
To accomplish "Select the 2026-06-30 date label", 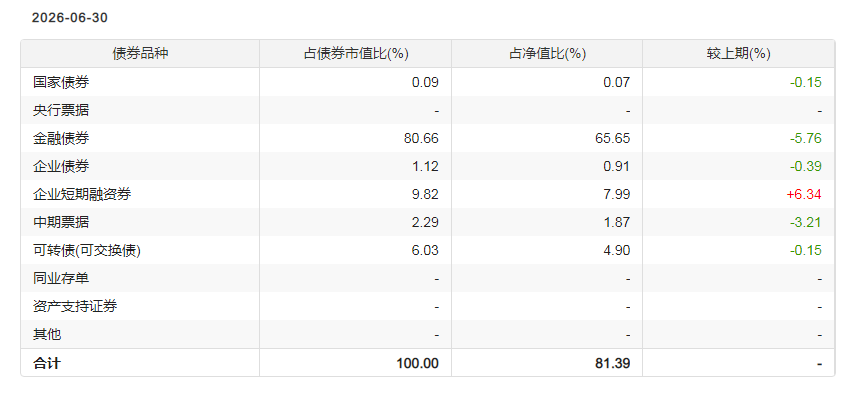I will point(70,18).
